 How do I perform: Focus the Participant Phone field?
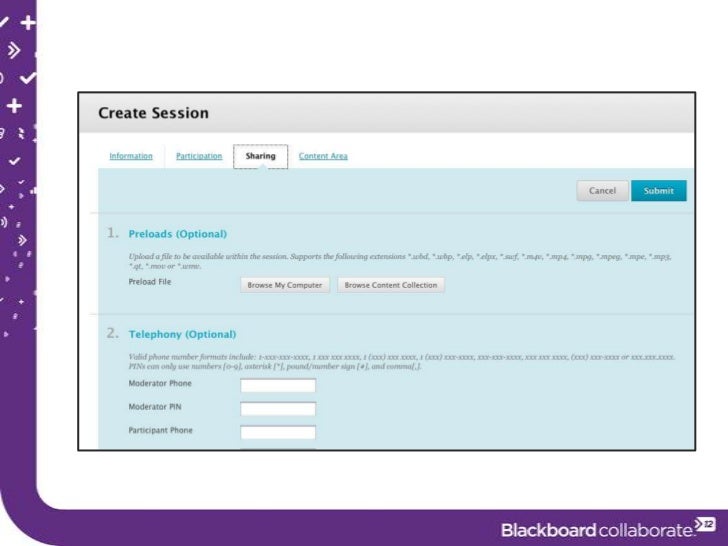click(x=278, y=432)
